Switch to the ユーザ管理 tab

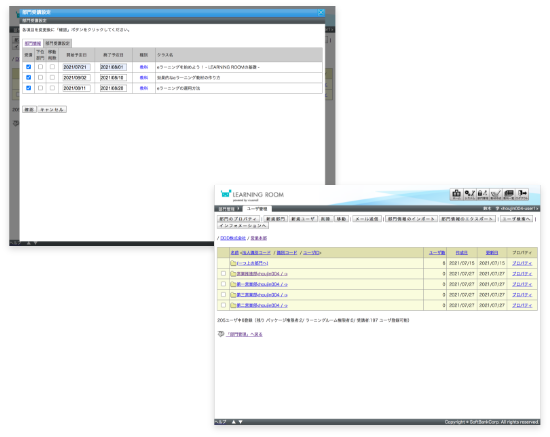[257, 209]
